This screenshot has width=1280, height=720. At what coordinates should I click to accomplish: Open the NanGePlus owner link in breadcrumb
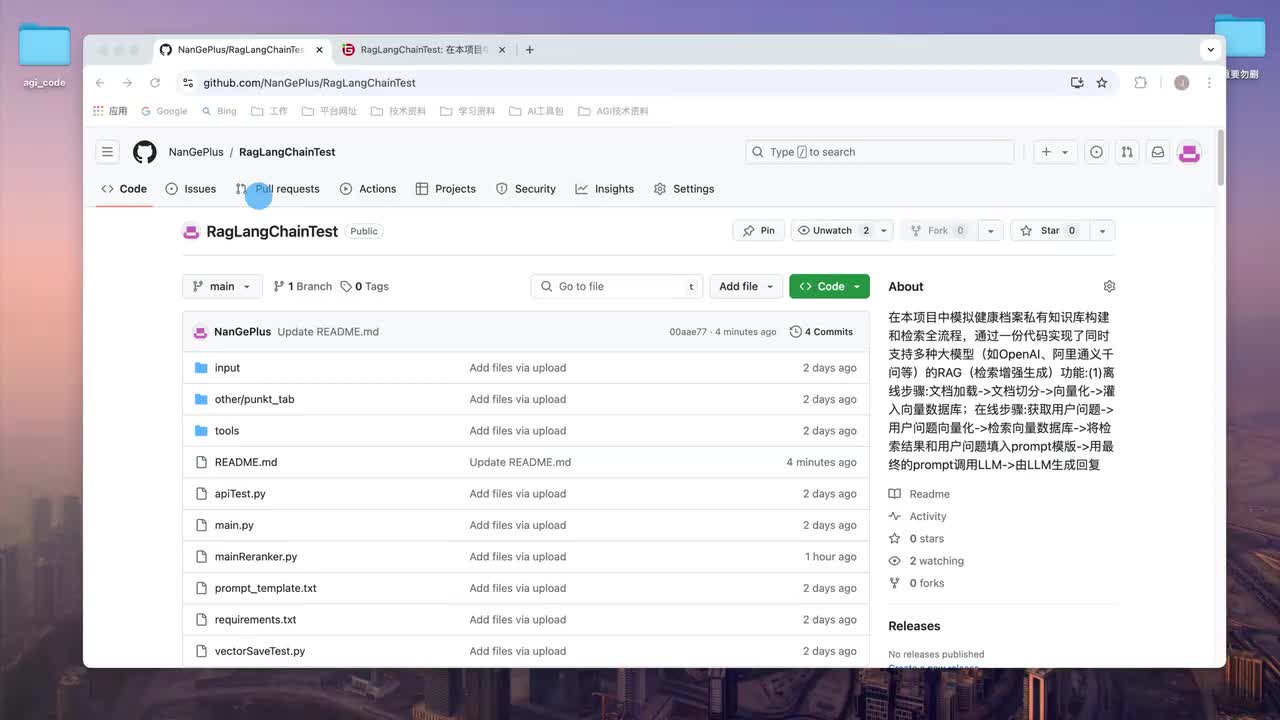(196, 152)
